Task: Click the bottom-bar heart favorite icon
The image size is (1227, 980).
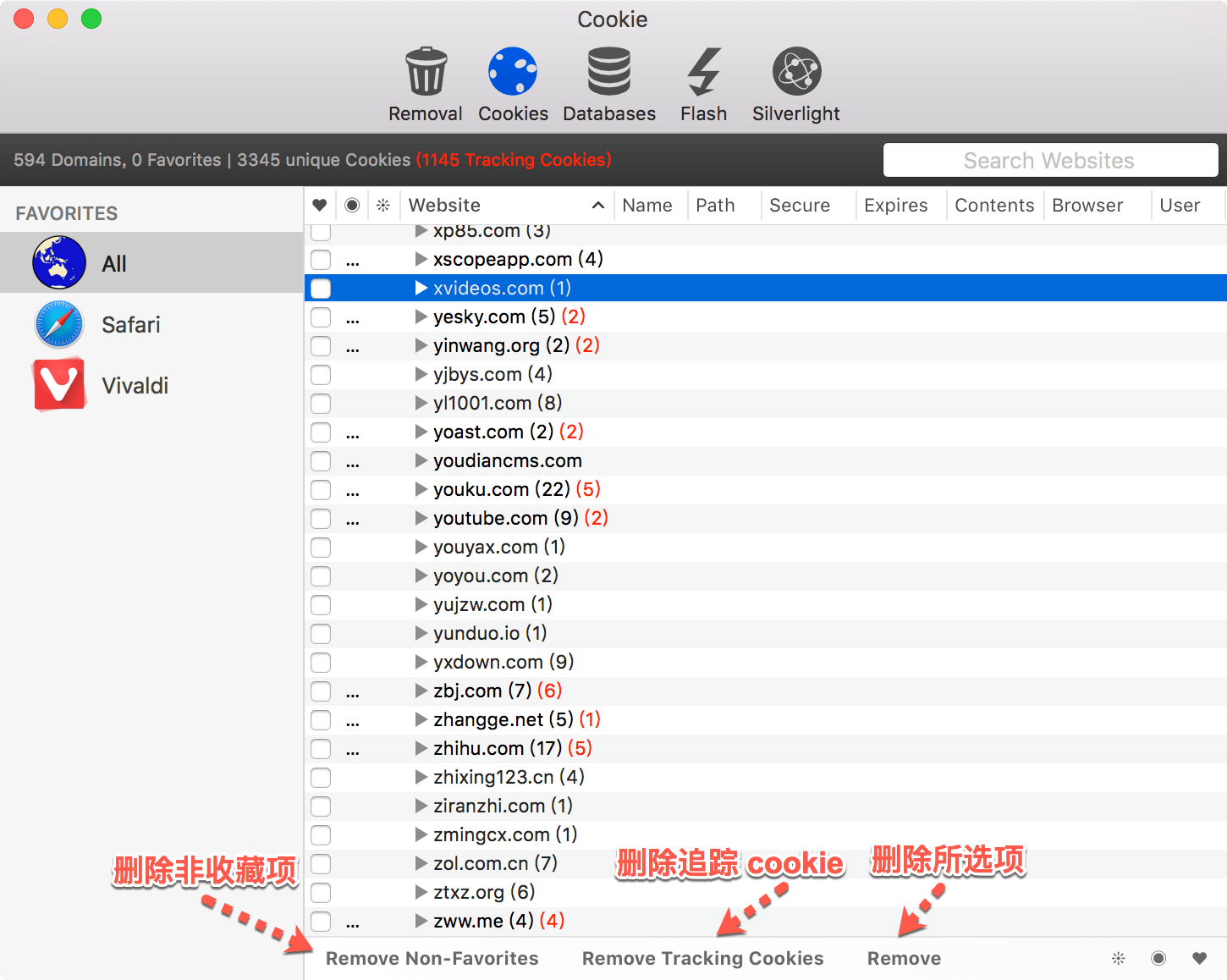Action: point(1199,958)
